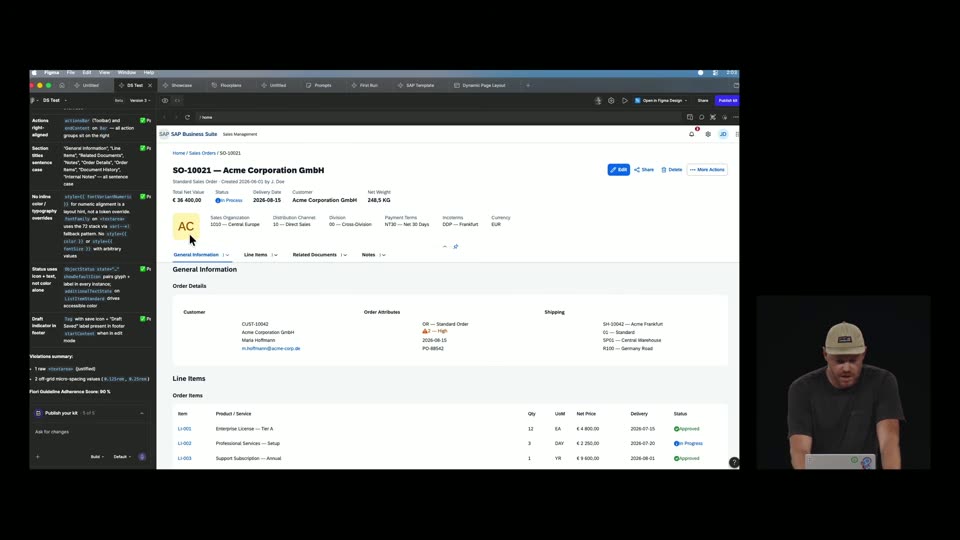Open the Sales Orders breadcrumb link
The image size is (960, 540).
tap(202, 153)
